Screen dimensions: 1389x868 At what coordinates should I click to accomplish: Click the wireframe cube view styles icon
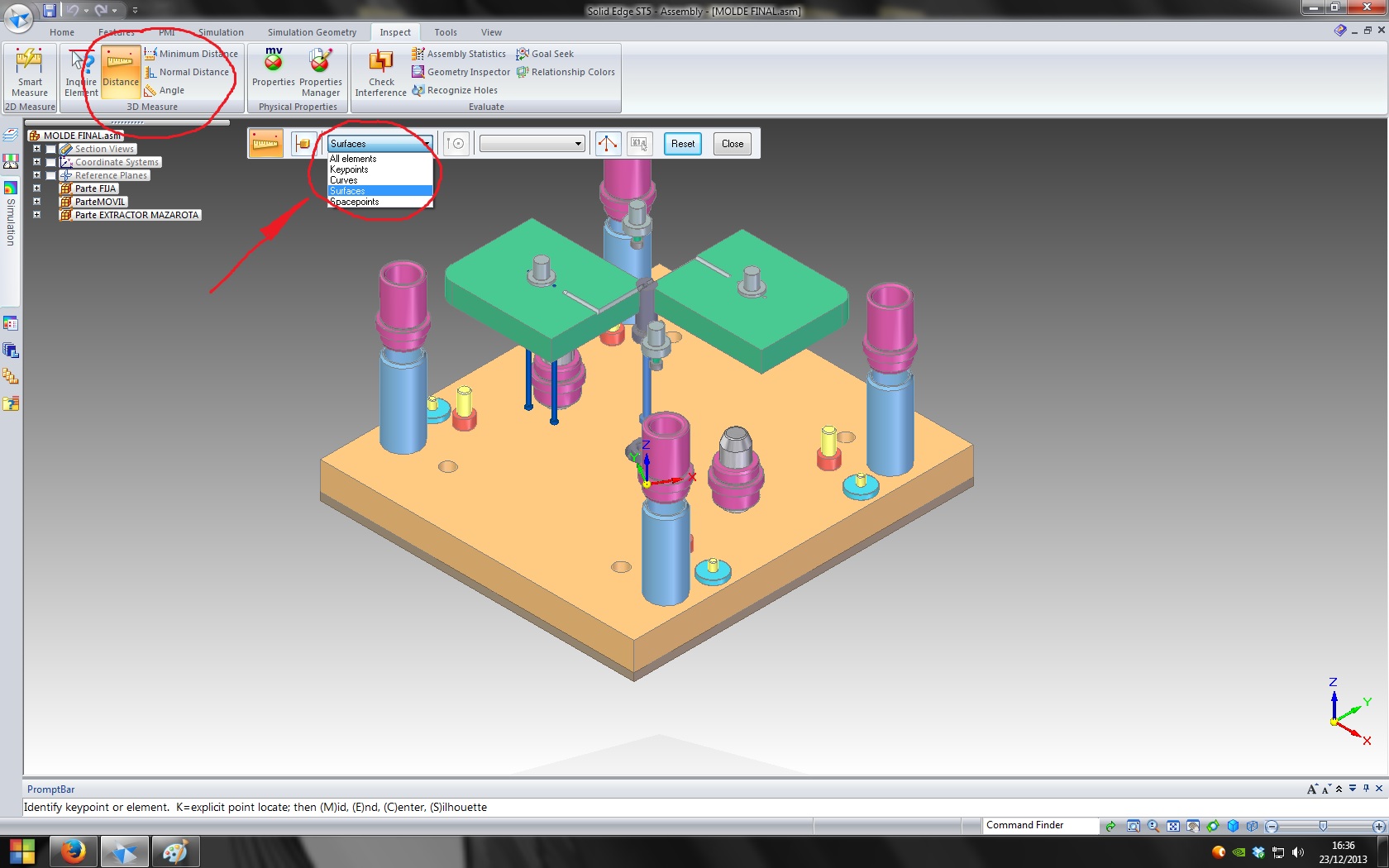[x=1252, y=826]
